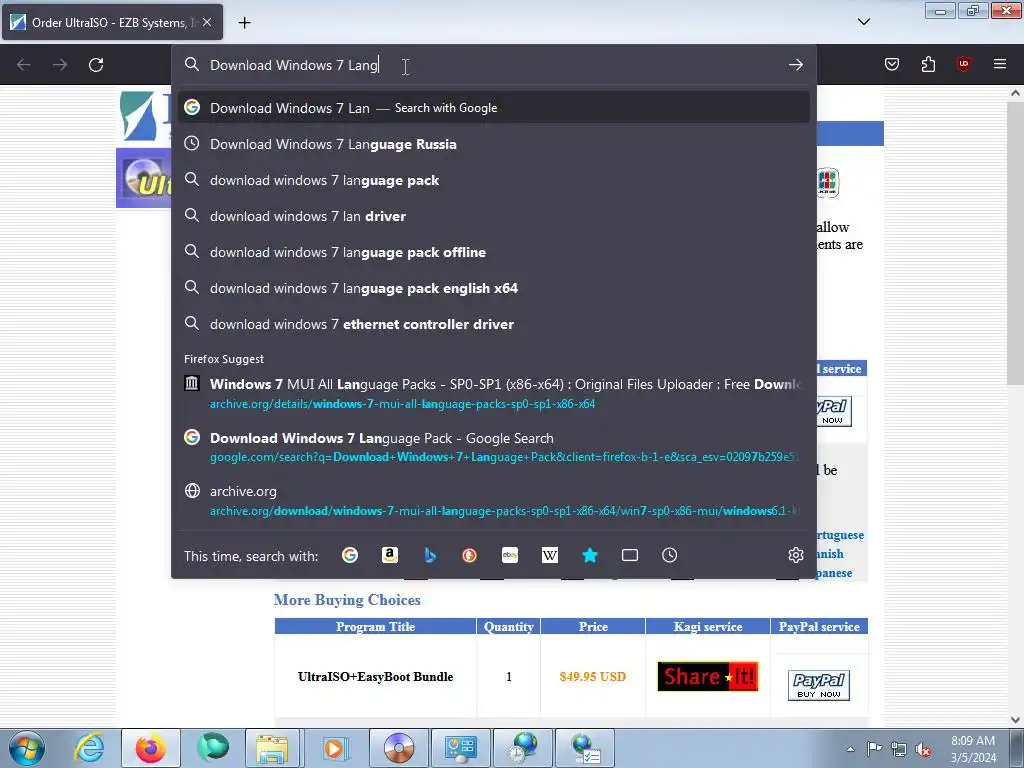Open Windows Media Player from taskbar
The height and width of the screenshot is (768, 1024).
tap(334, 748)
